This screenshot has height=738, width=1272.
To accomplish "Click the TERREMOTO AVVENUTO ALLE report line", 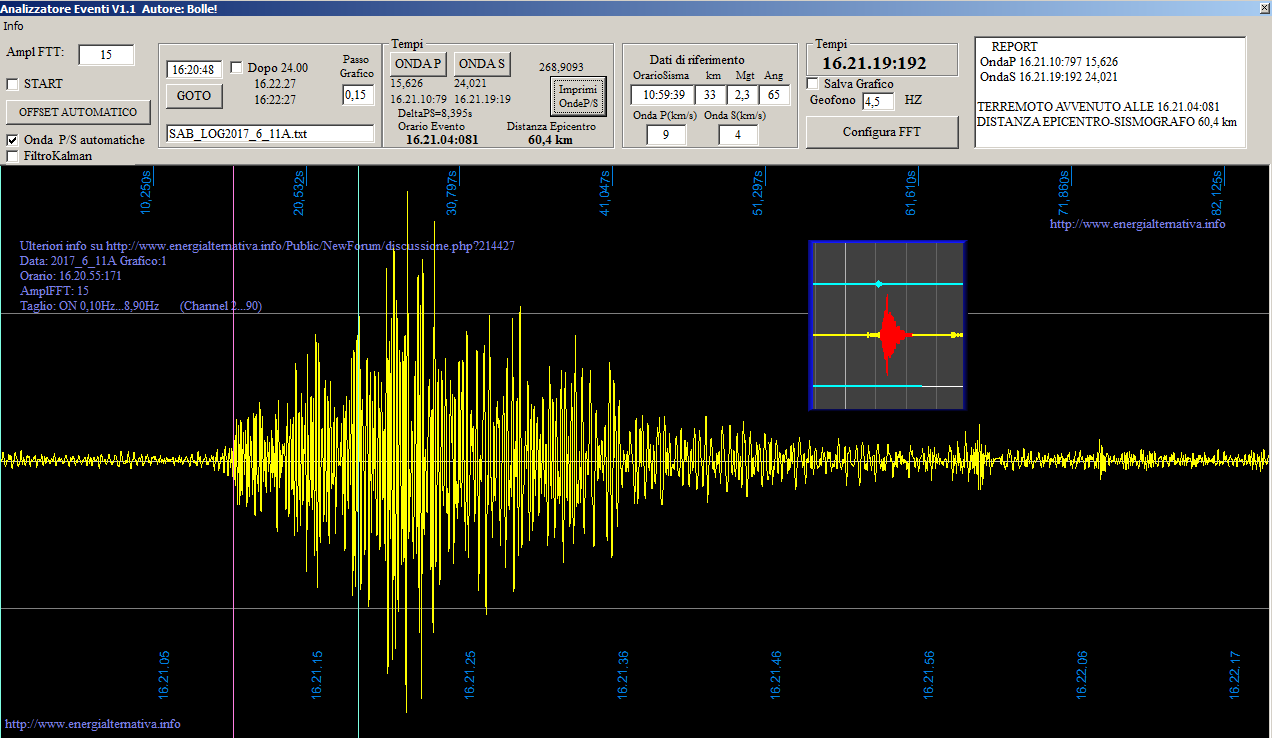I will click(1098, 107).
